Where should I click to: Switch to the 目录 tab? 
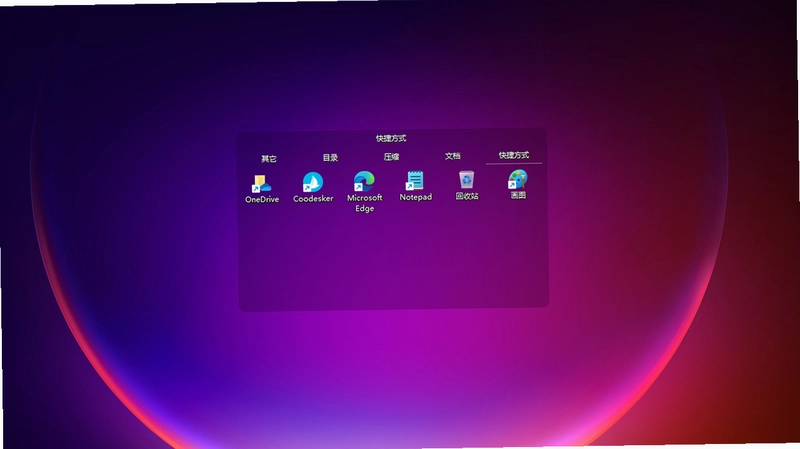point(330,158)
